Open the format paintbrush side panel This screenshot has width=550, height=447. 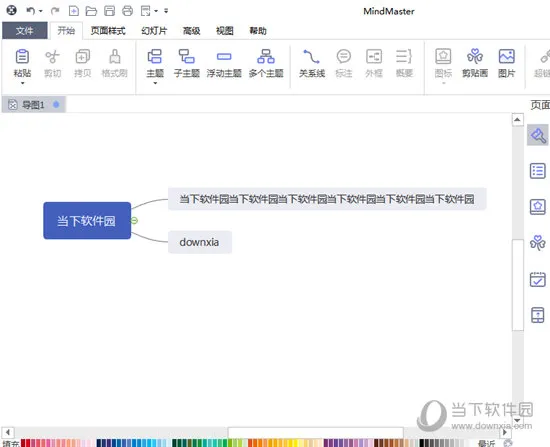tap(538, 135)
